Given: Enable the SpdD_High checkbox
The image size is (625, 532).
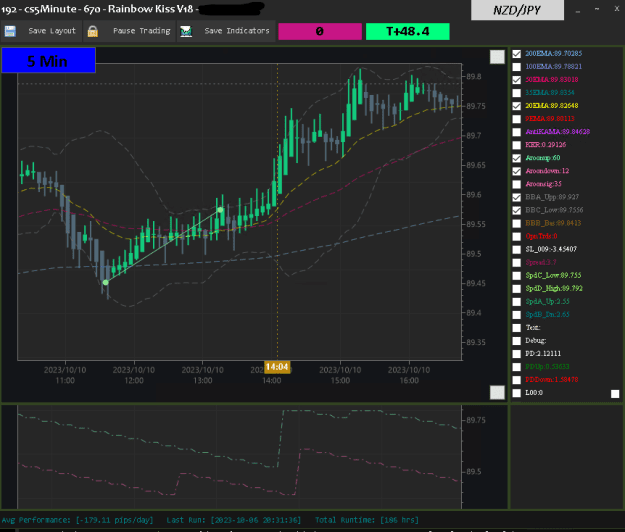Looking at the screenshot, I should pyautogui.click(x=517, y=289).
